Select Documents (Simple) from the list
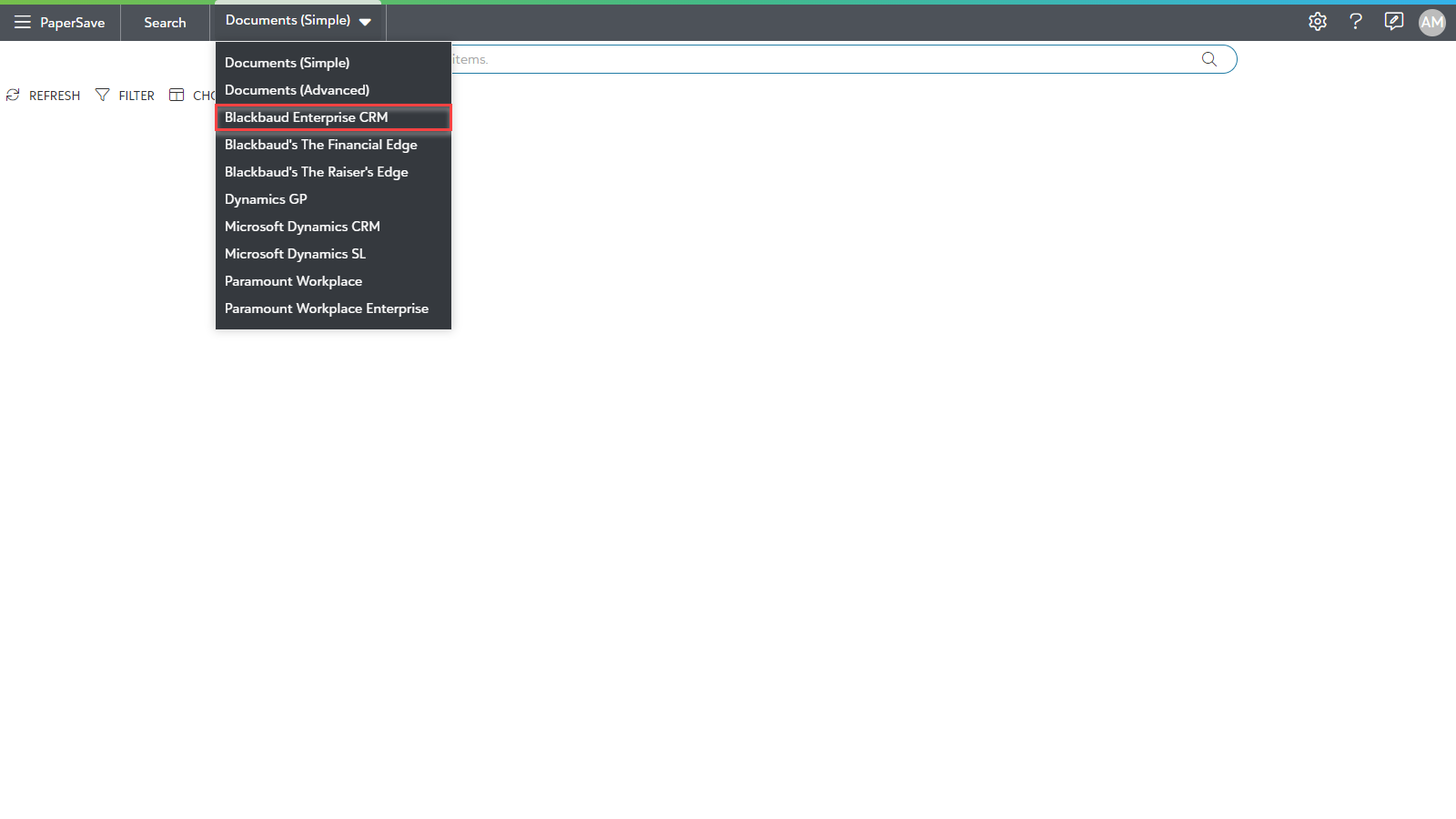 point(287,63)
